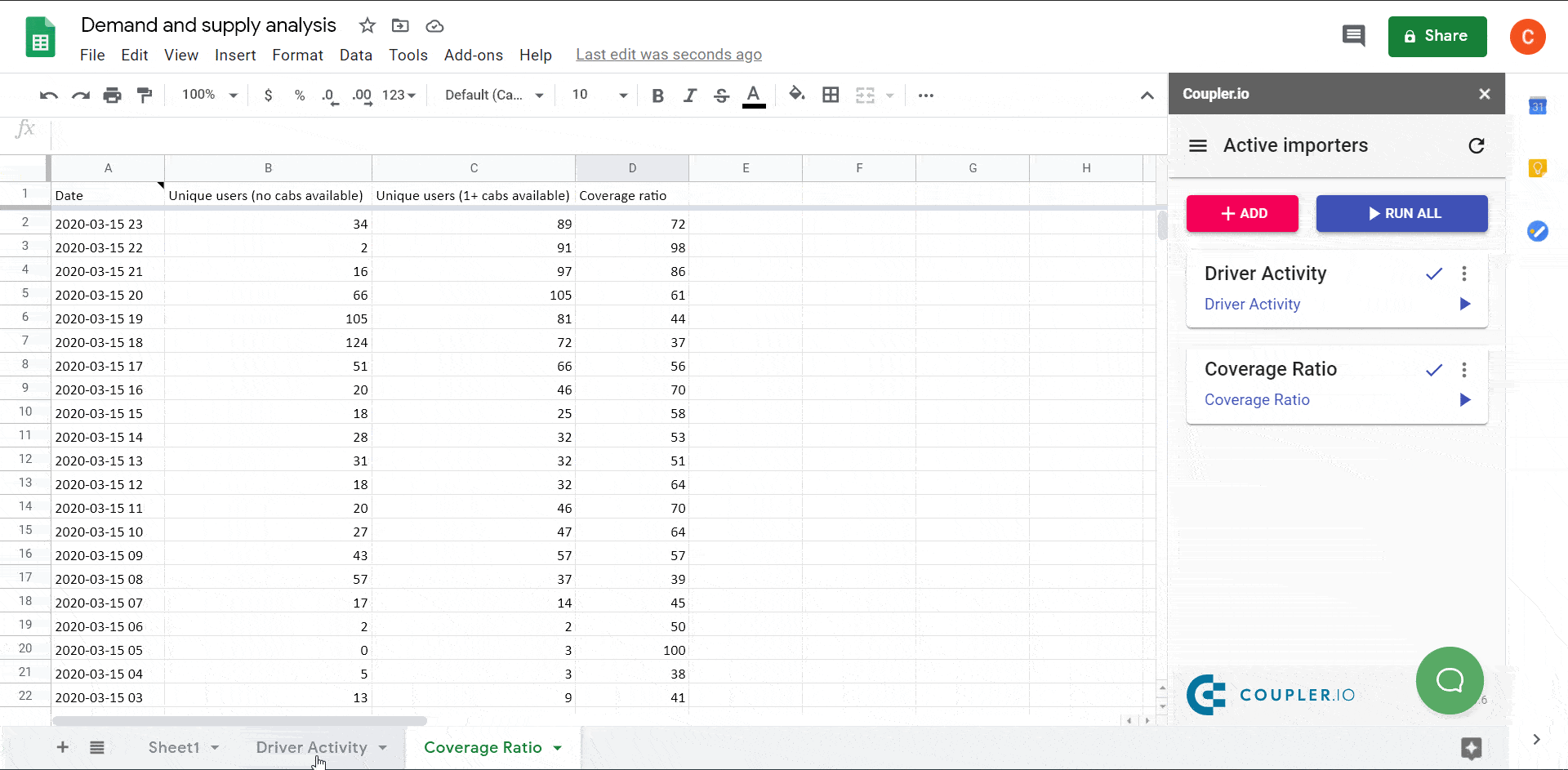
Task: Open Google Tasks from the side panel
Action: click(1539, 231)
